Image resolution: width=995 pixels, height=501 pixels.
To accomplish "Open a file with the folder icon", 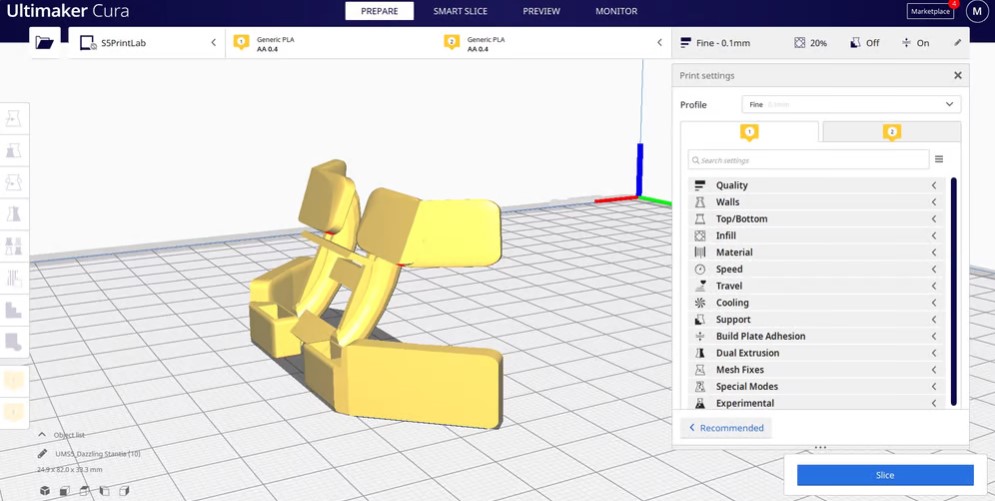I will (44, 42).
